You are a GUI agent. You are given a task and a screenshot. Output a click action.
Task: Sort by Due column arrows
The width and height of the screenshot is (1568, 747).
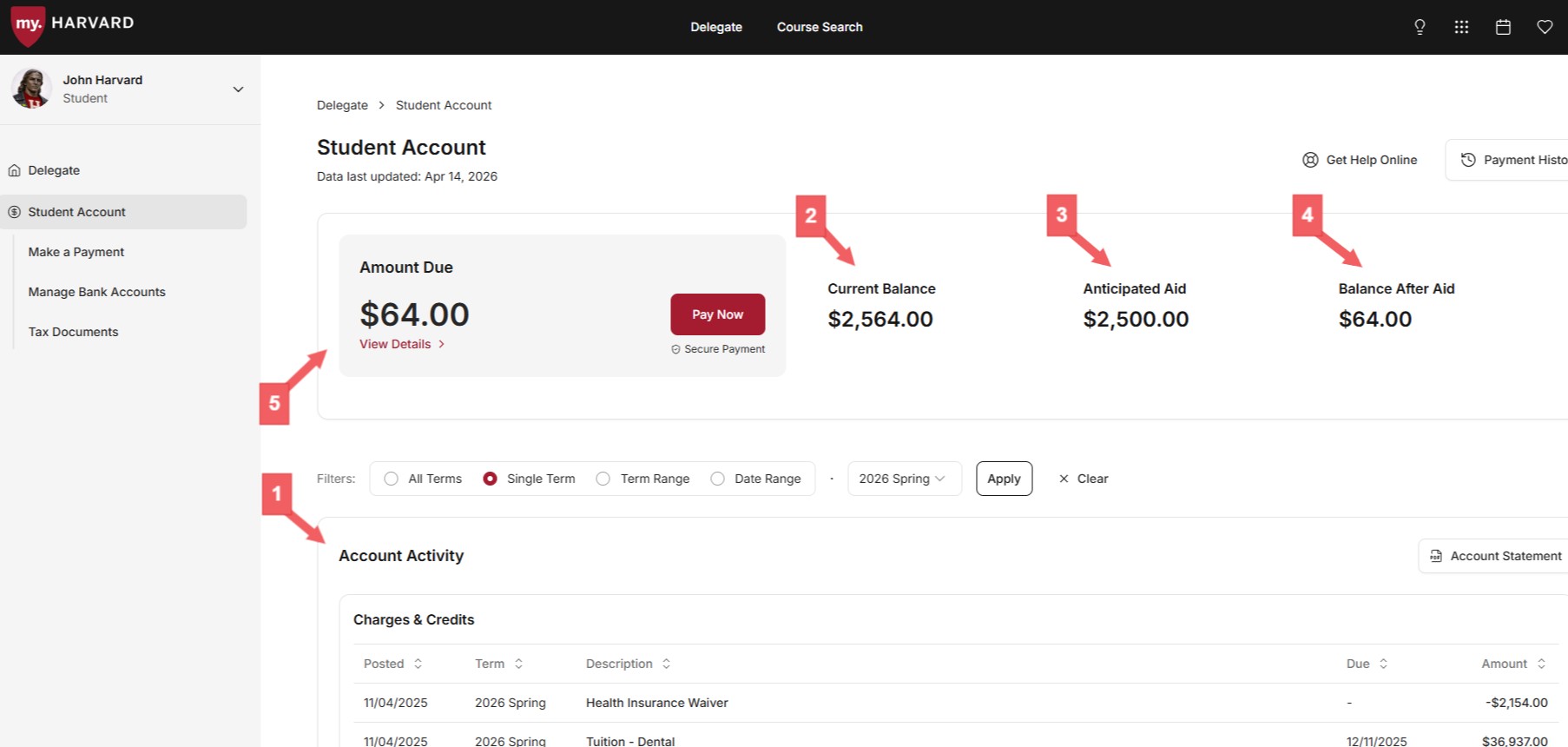click(x=1383, y=664)
